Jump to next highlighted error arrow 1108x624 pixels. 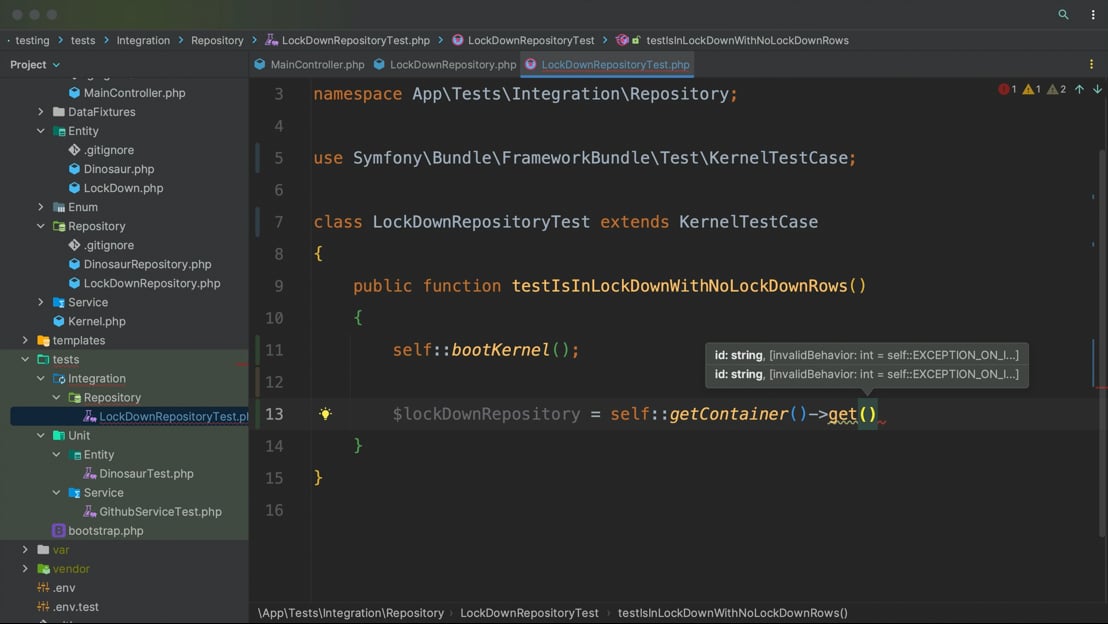(x=1097, y=90)
